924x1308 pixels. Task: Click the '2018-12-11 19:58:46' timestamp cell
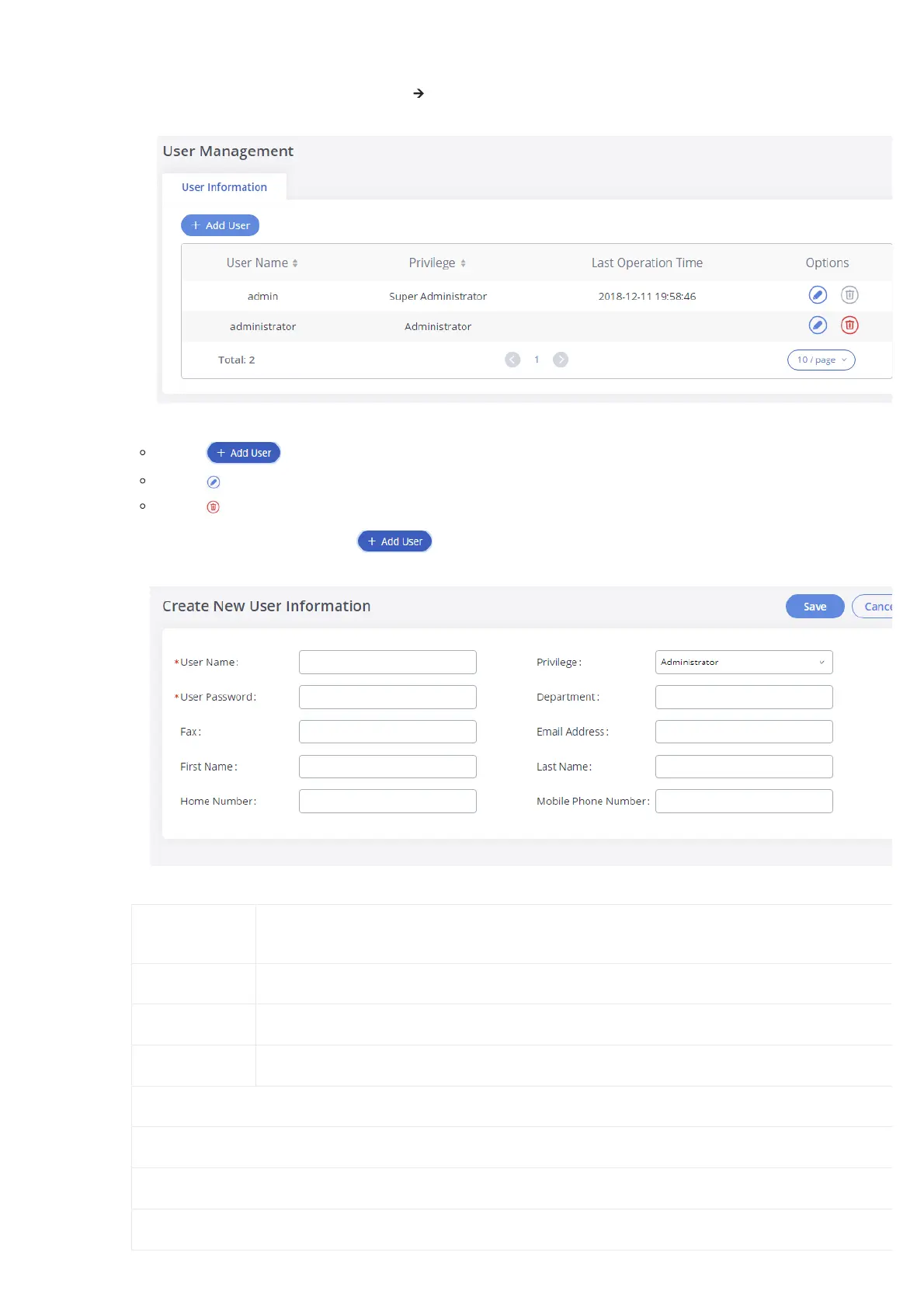(x=647, y=296)
